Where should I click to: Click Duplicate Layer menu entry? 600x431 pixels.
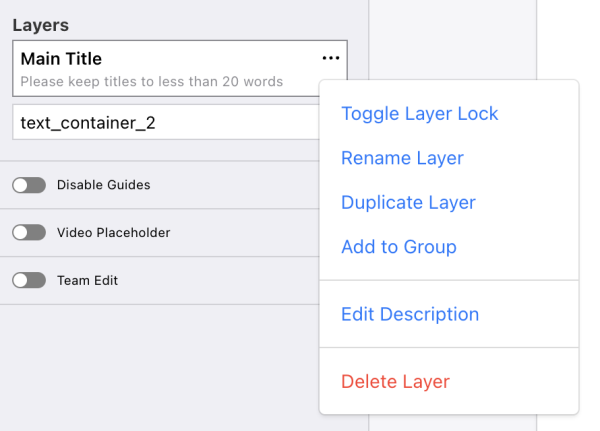(408, 202)
